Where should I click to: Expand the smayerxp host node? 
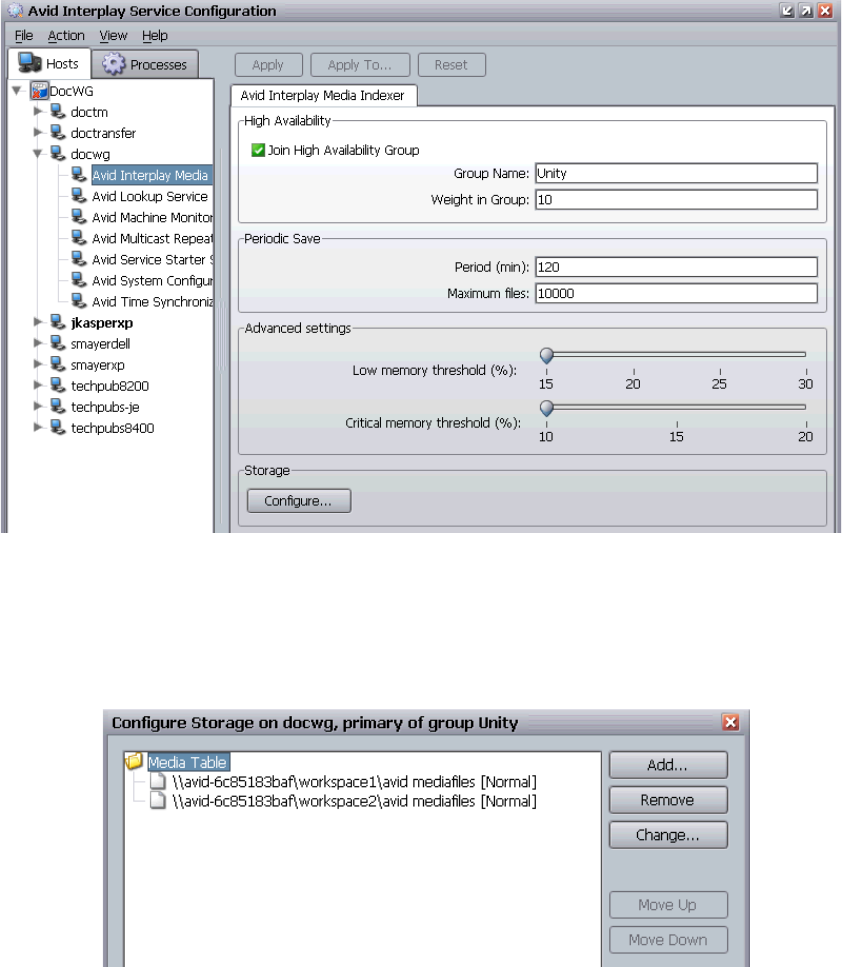38,364
